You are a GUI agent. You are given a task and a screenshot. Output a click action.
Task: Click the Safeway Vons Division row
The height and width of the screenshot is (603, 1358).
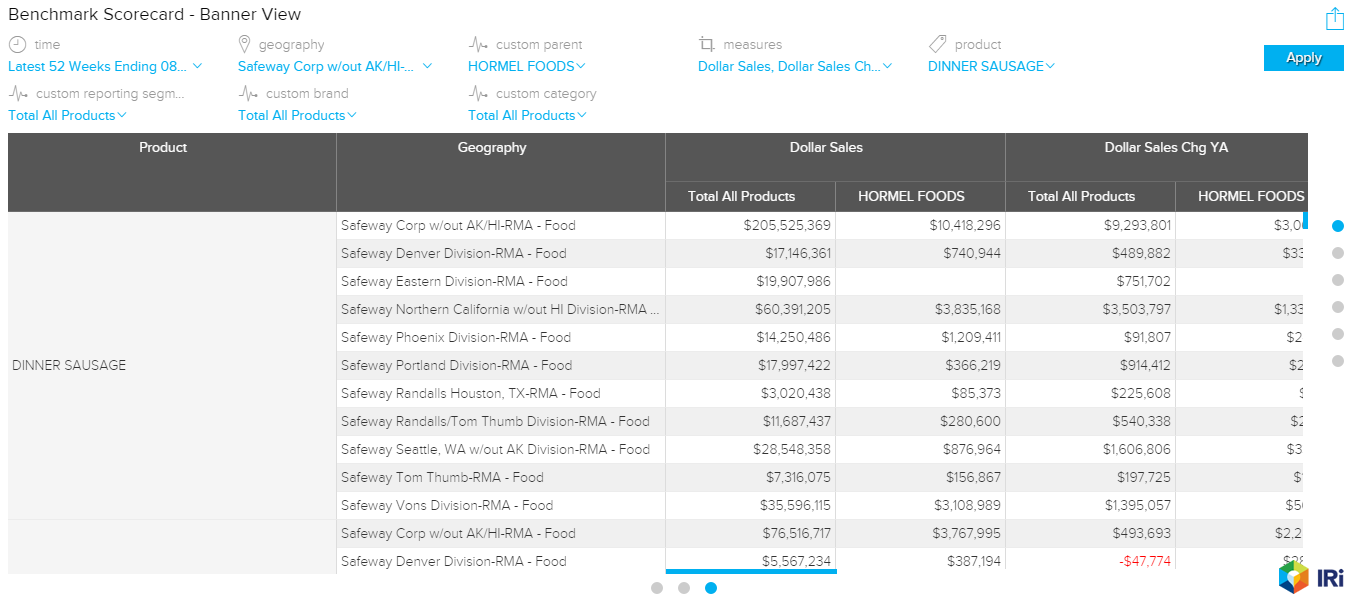point(447,506)
